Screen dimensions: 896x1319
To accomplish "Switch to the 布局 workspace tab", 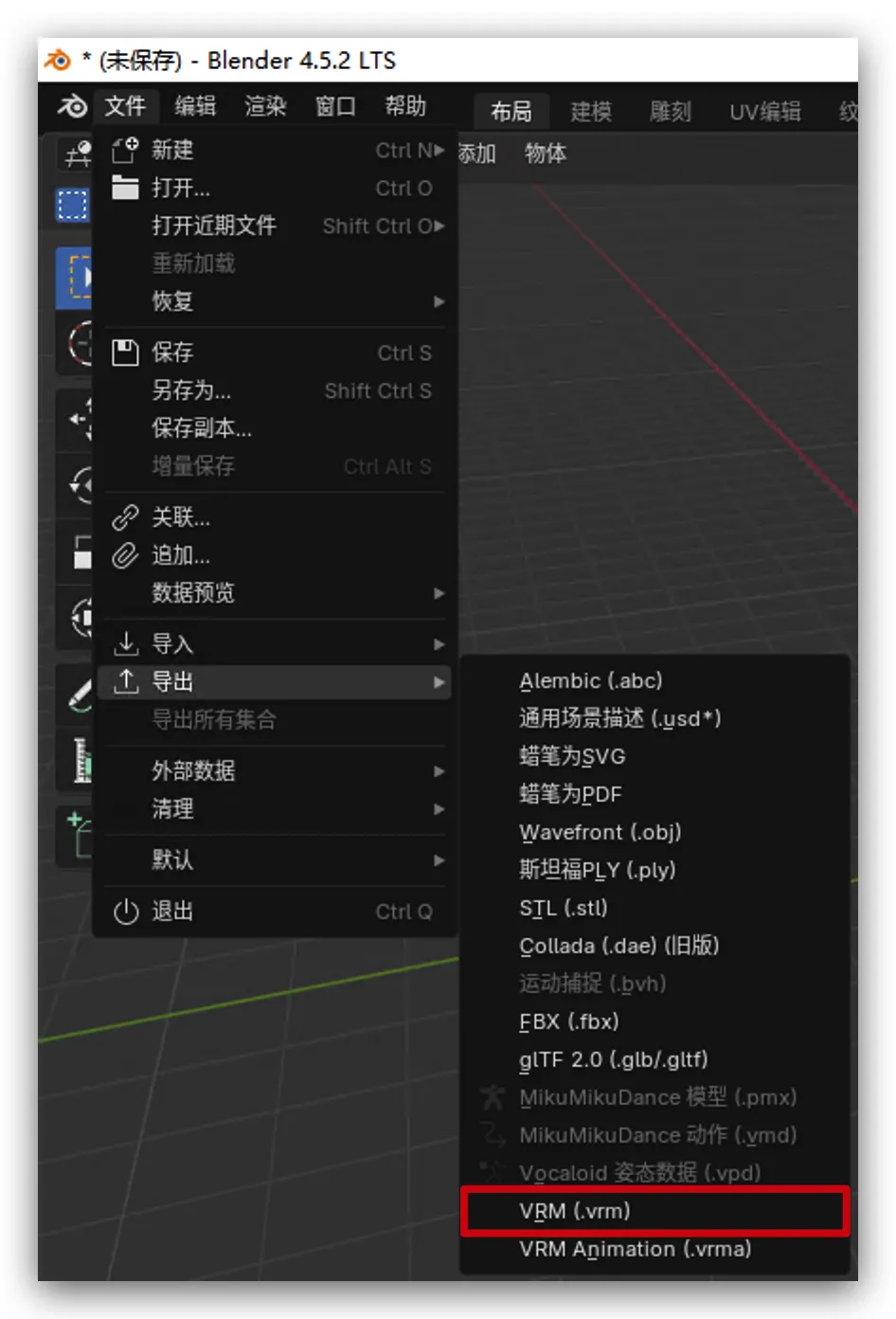I will point(511,112).
